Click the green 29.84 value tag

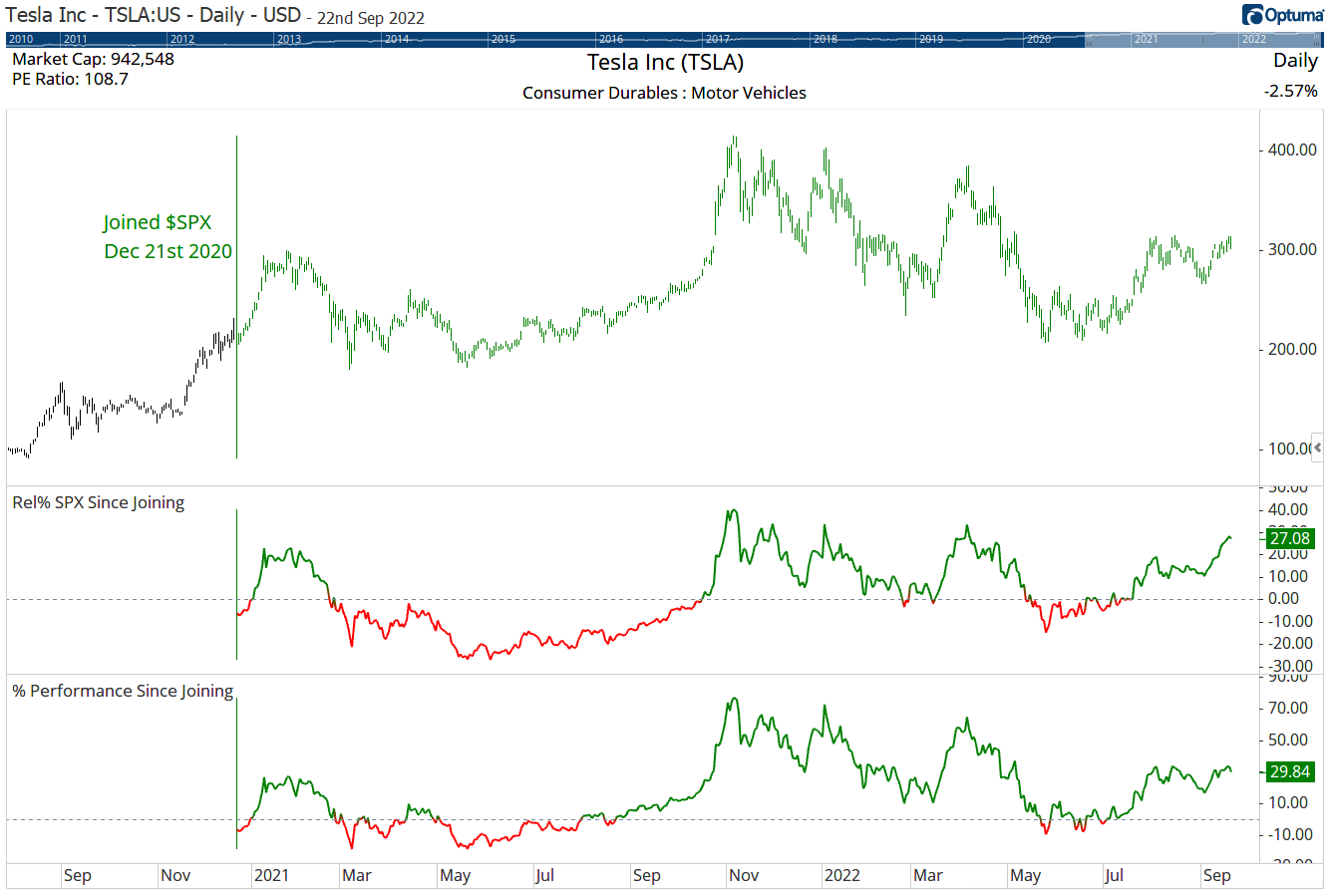[x=1290, y=771]
